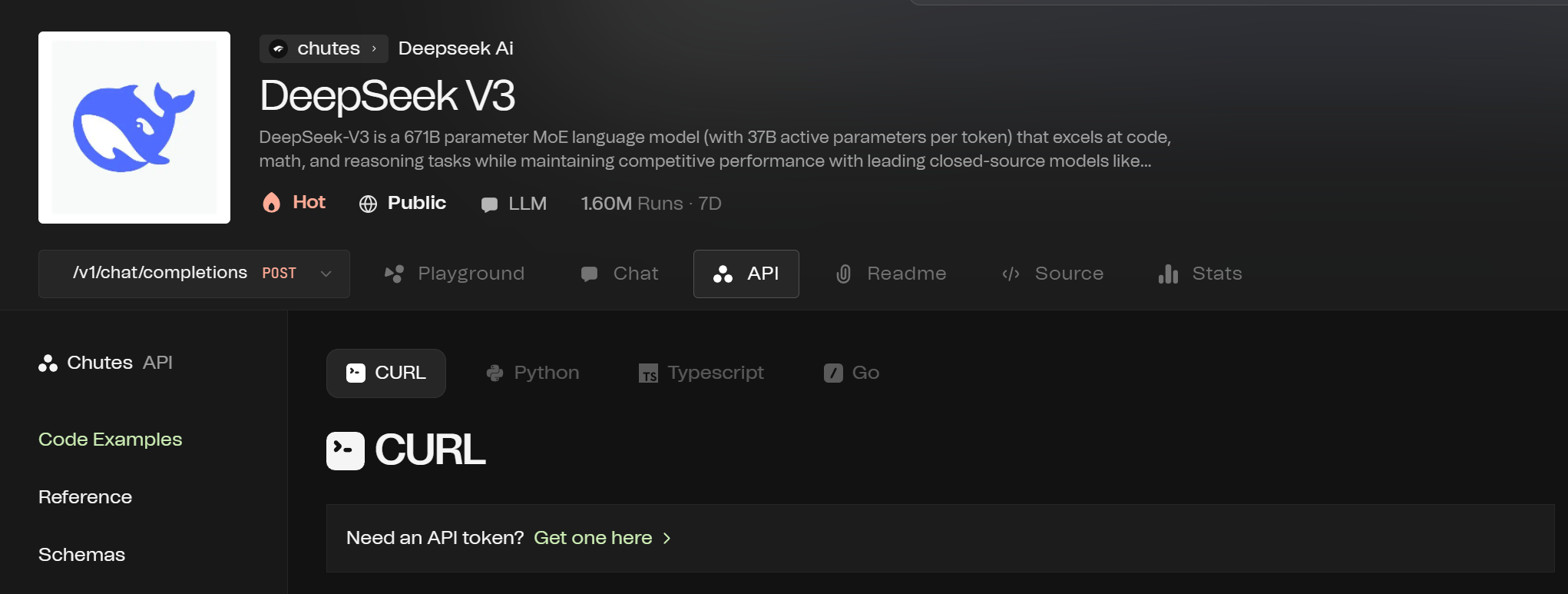Click the Go language icon
1568x594 pixels.
click(x=833, y=373)
